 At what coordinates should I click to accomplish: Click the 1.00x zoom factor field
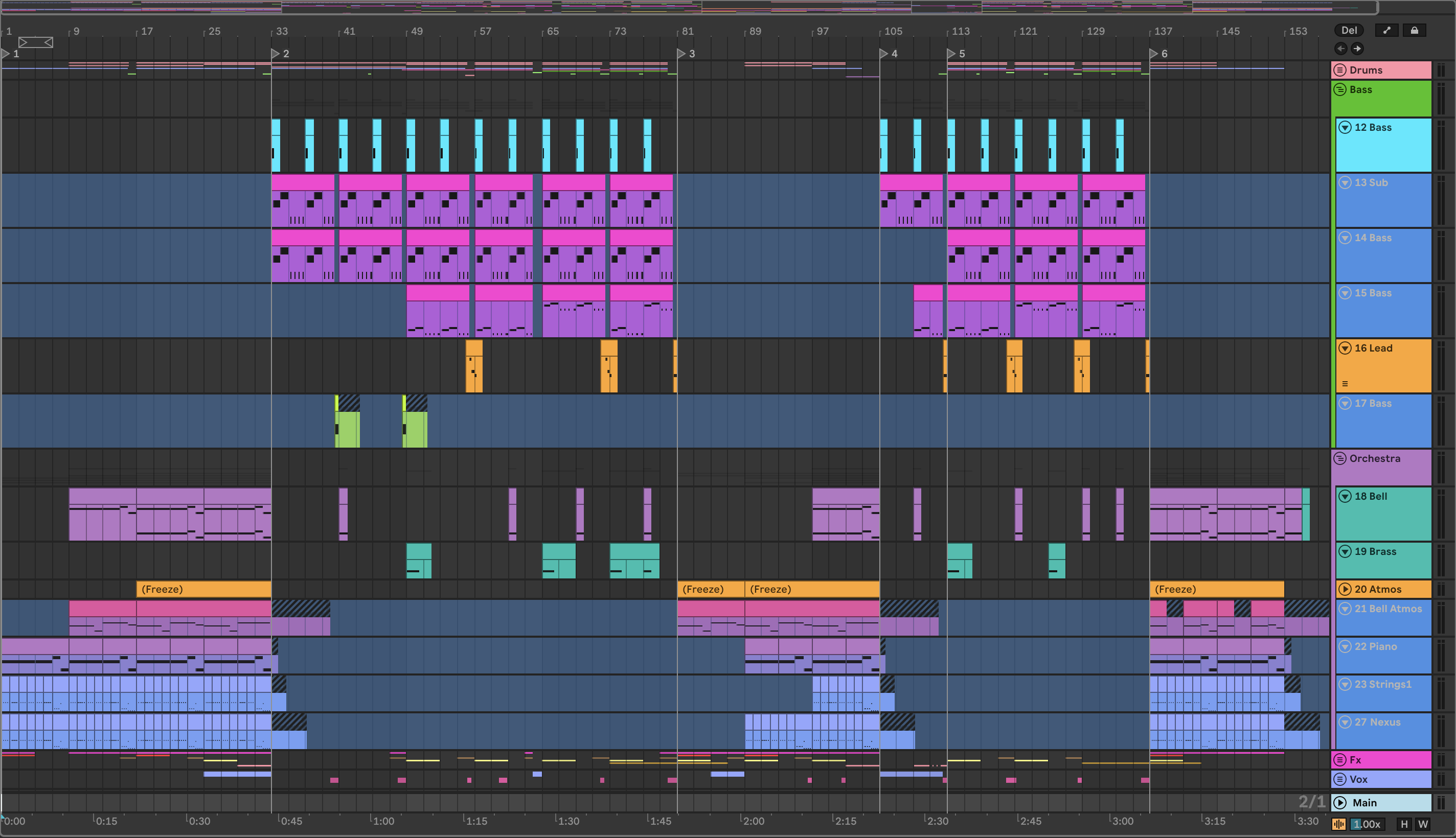[1369, 824]
